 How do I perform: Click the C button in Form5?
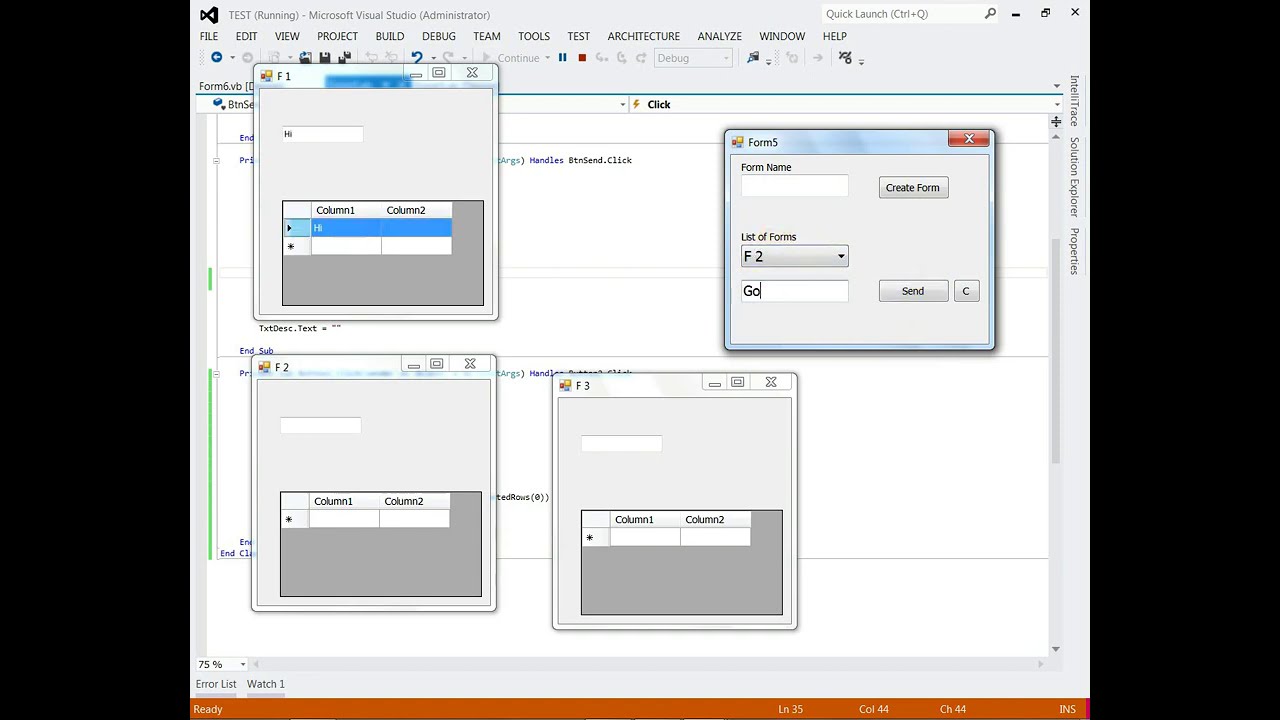966,291
